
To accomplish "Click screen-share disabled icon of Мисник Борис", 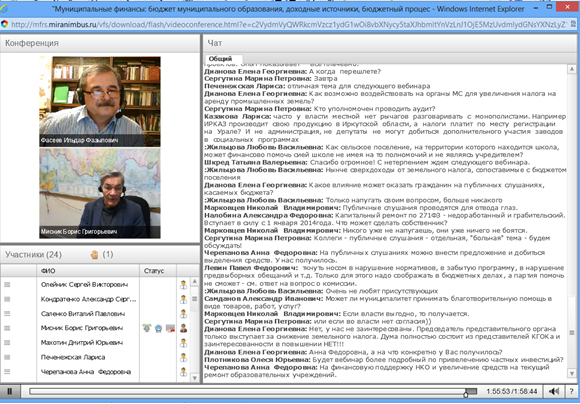I will pos(170,328).
